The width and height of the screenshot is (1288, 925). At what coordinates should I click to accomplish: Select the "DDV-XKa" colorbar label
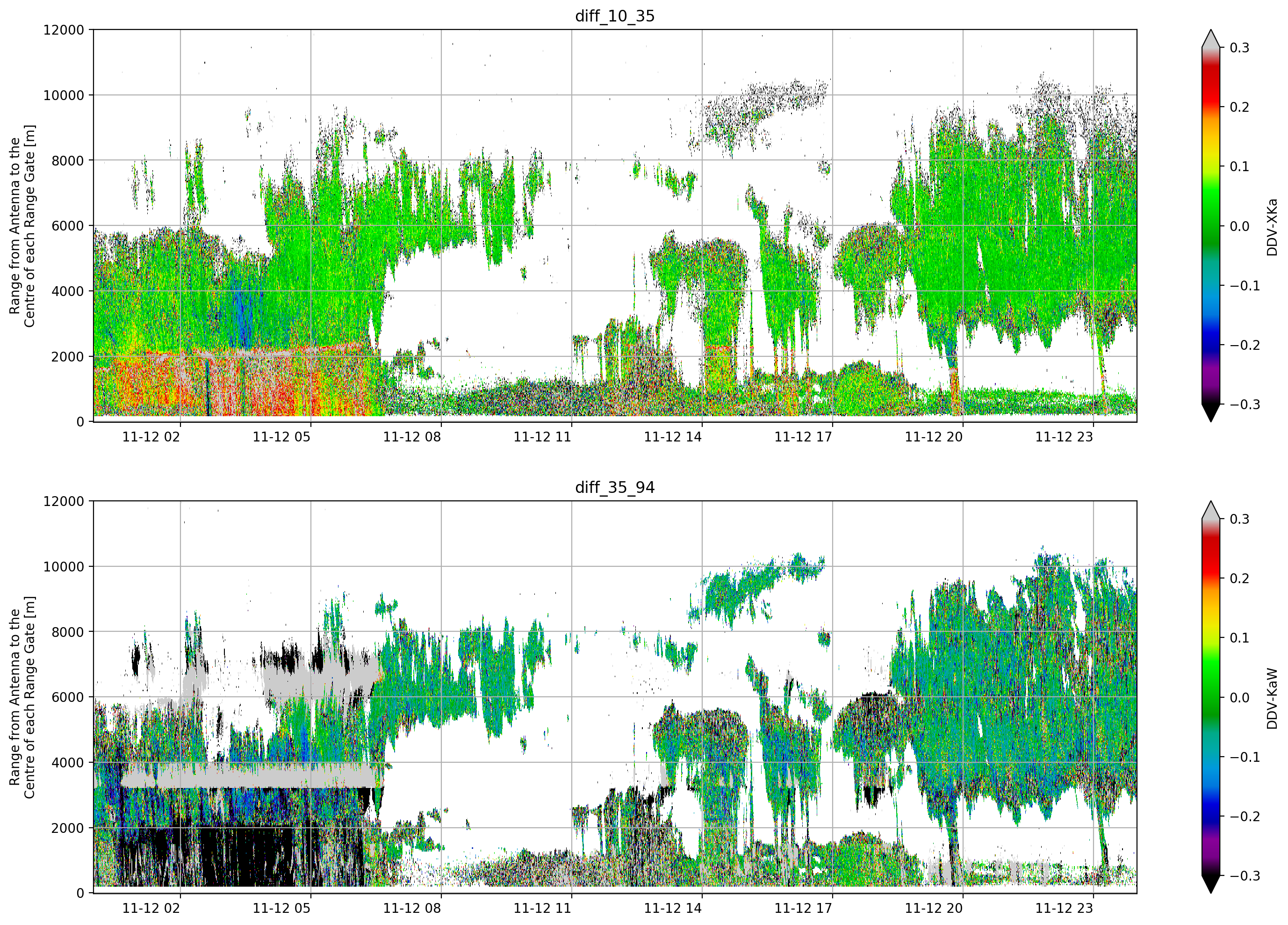tap(1272, 227)
